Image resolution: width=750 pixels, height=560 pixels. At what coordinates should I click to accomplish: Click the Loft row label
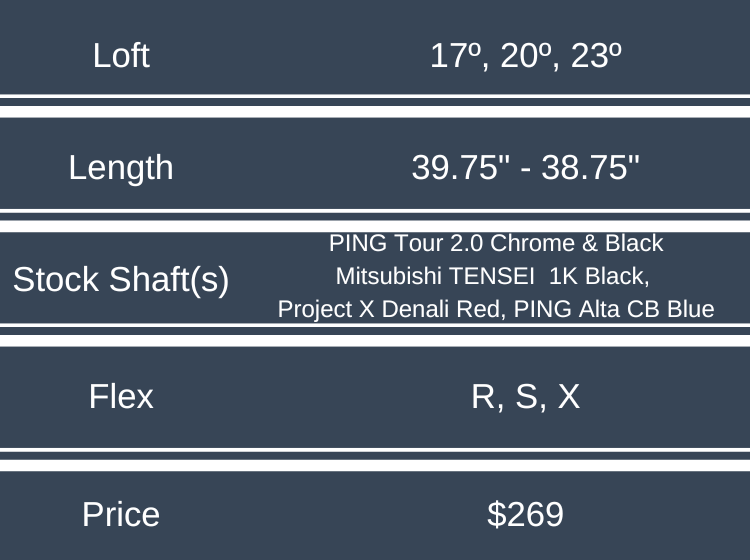pos(121,55)
